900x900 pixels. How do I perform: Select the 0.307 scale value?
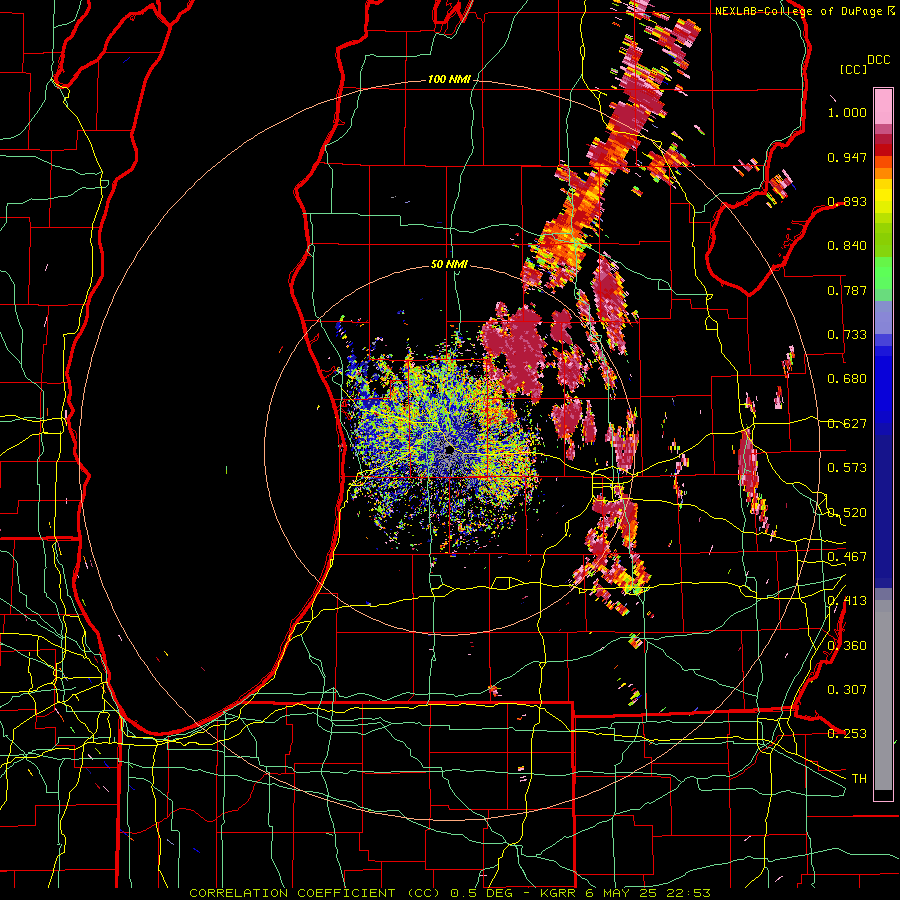click(x=847, y=689)
